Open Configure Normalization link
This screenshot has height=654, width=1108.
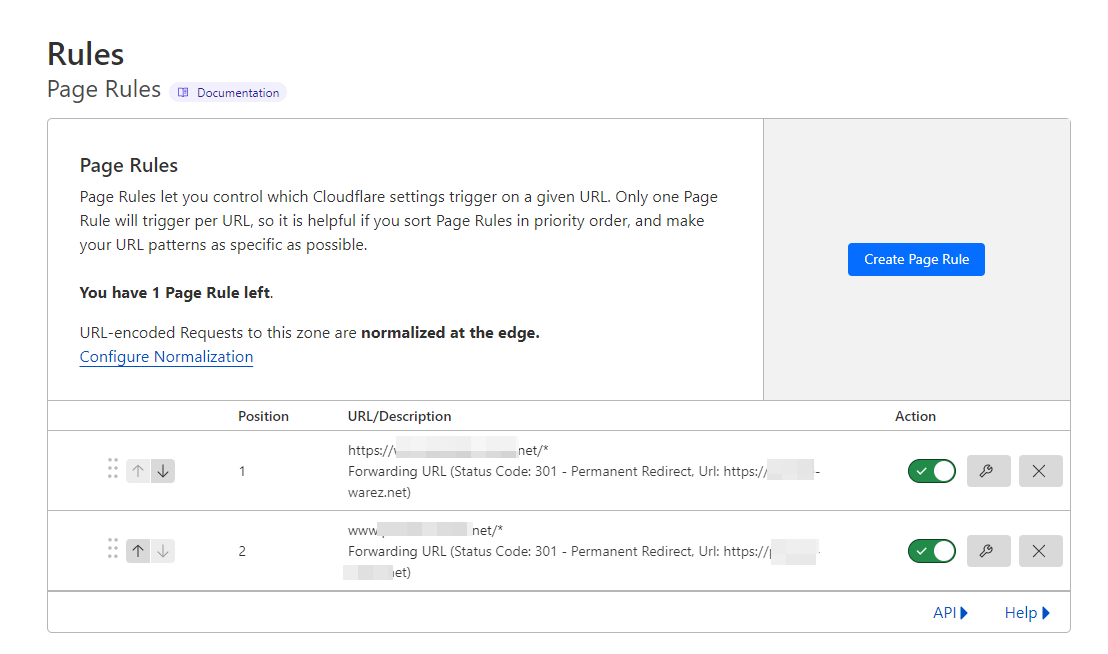click(166, 357)
